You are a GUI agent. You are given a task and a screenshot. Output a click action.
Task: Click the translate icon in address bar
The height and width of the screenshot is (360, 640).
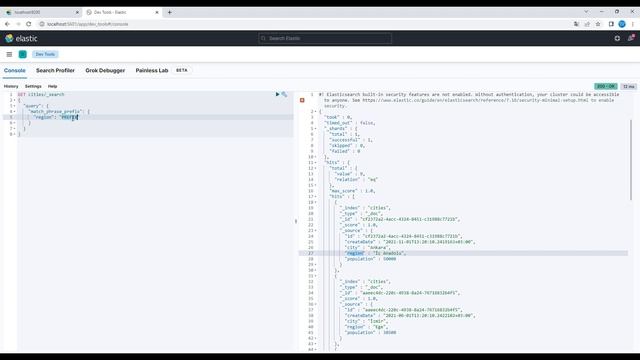point(576,24)
